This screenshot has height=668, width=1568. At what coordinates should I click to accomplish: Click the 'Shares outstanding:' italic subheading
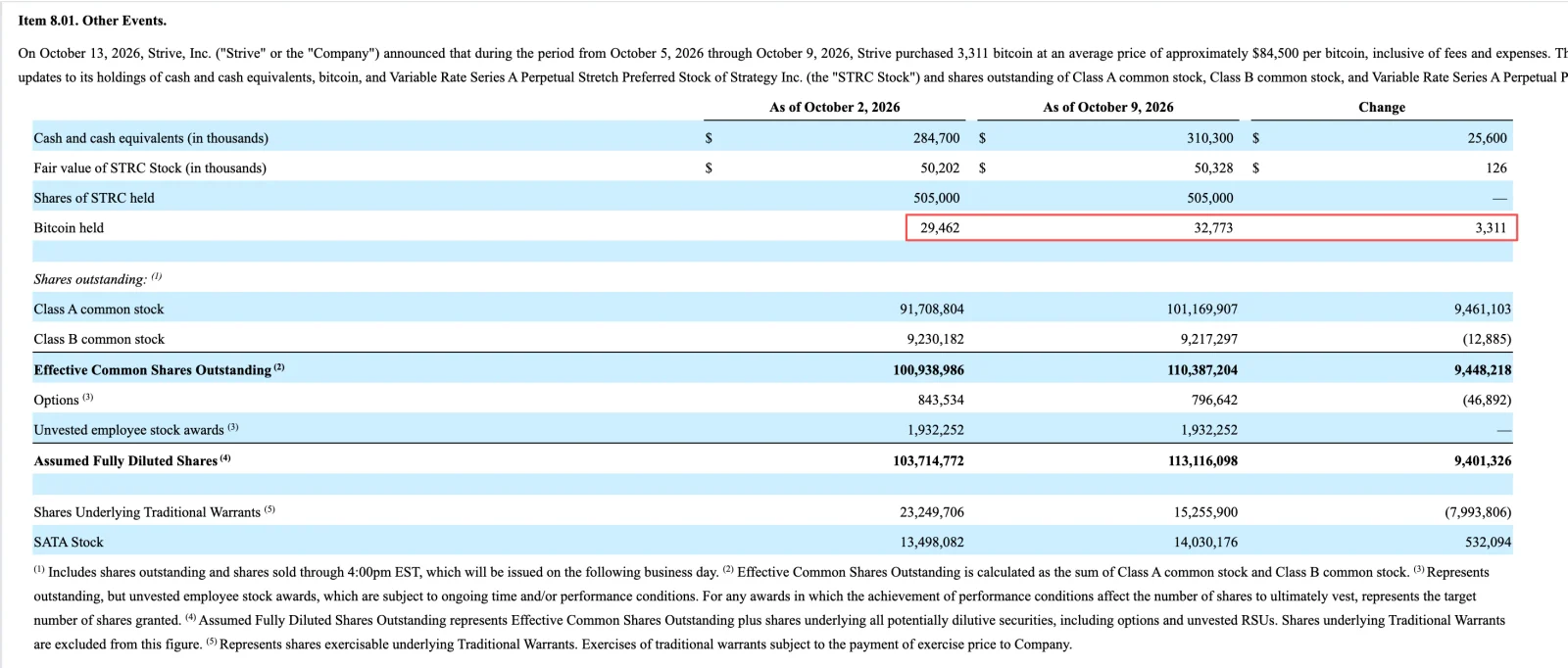90,279
